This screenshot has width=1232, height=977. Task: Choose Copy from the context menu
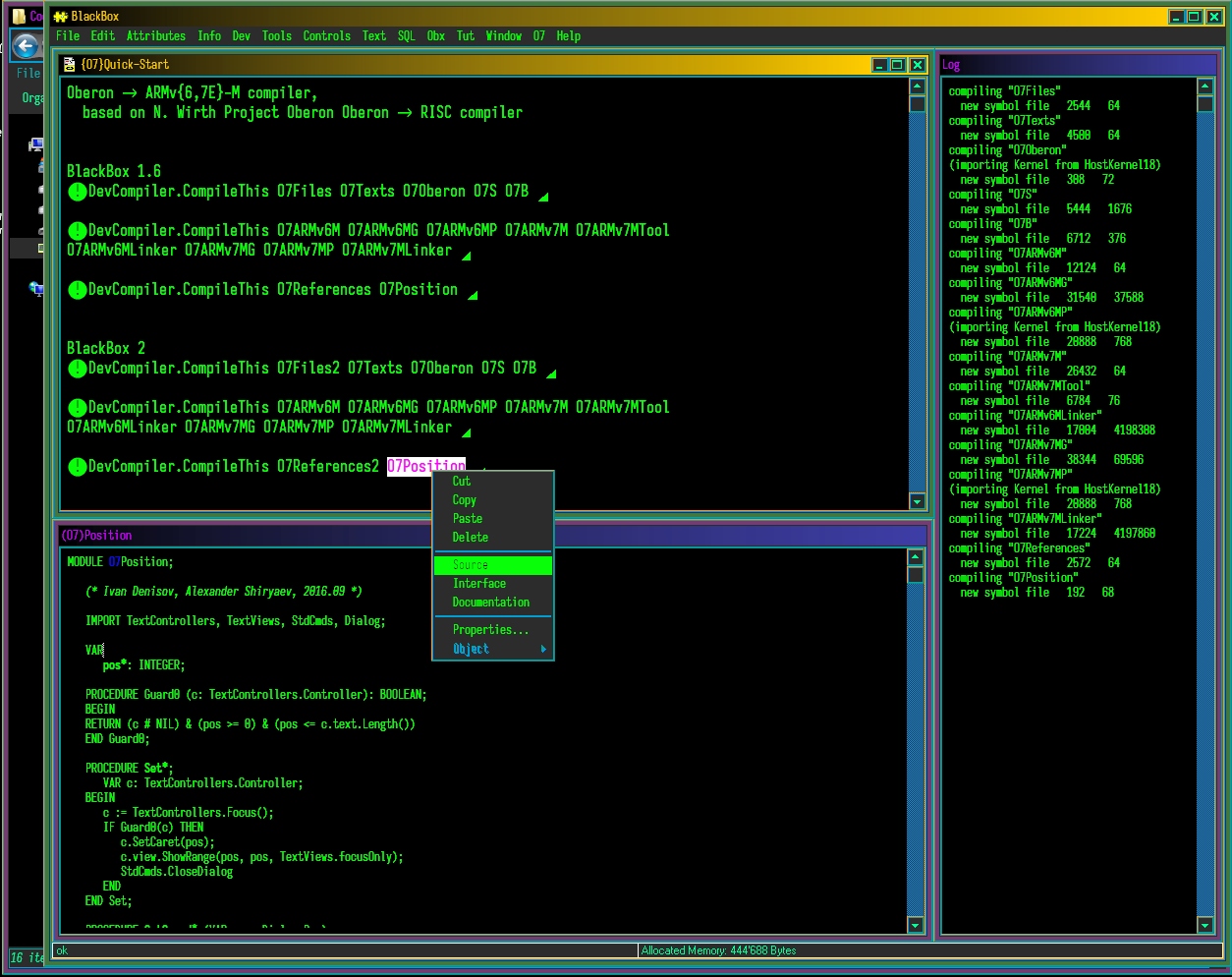click(464, 500)
